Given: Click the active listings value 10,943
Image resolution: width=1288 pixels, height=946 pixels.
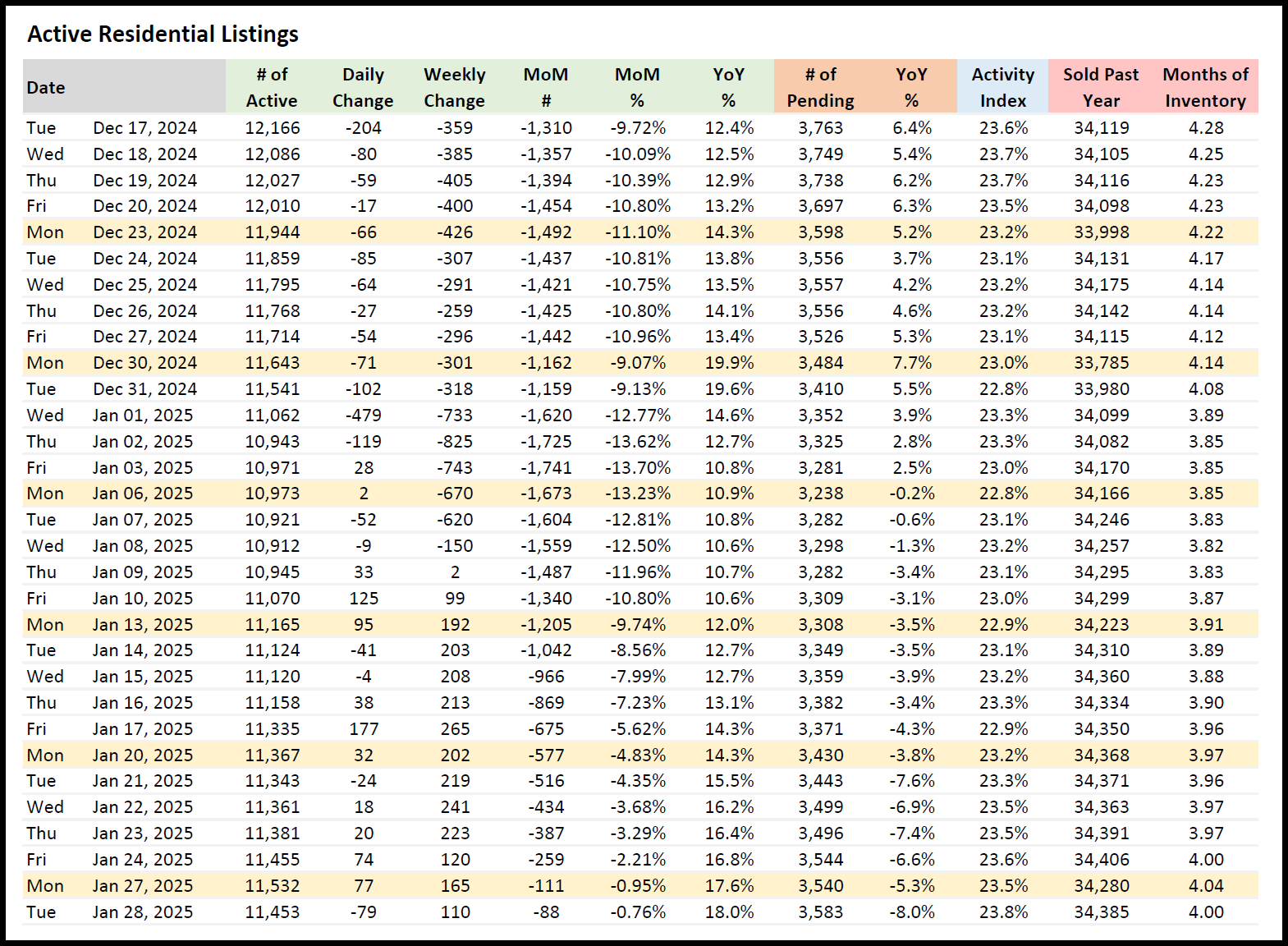Looking at the screenshot, I should tap(273, 442).
